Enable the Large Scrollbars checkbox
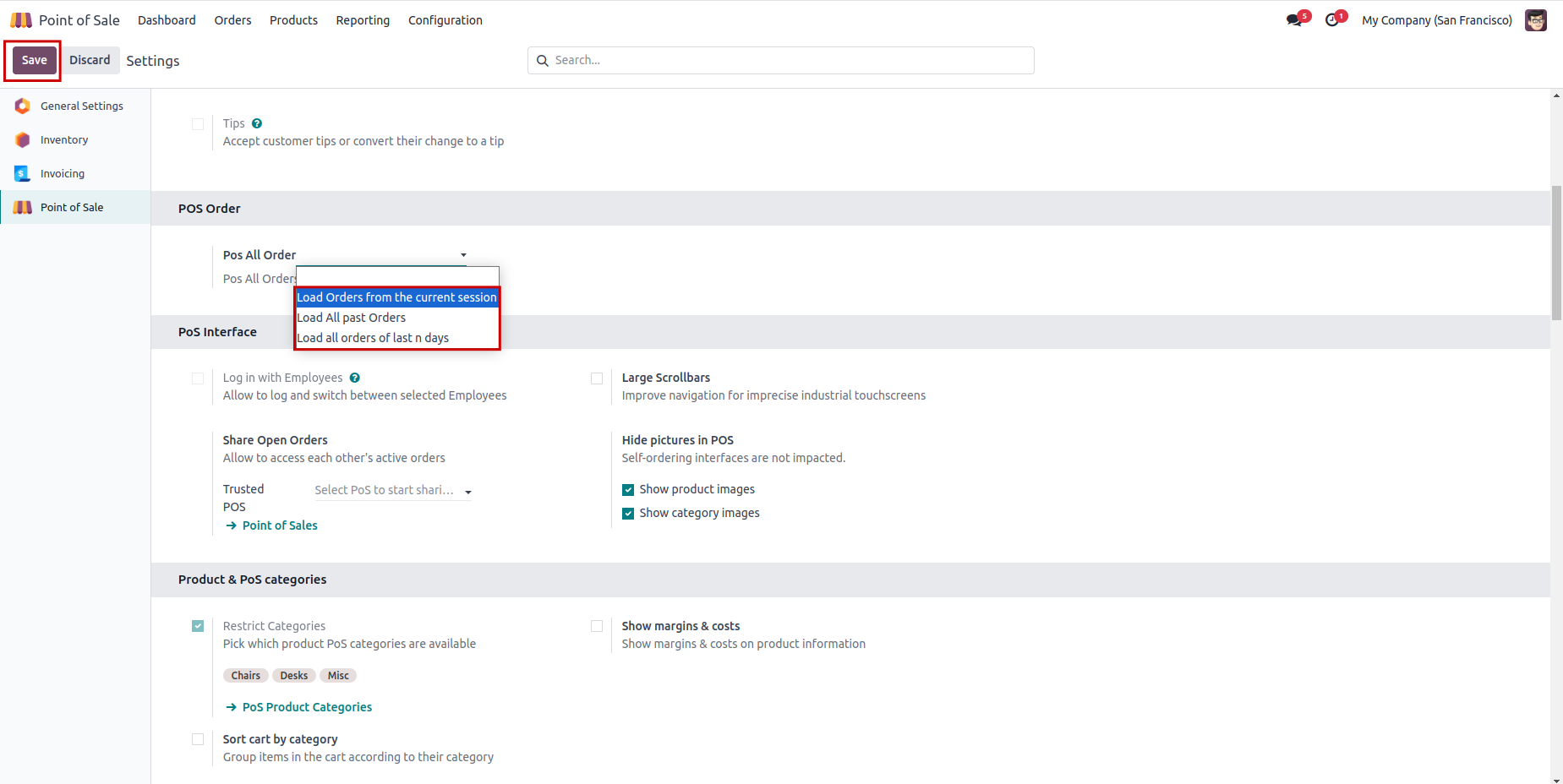 tap(597, 378)
